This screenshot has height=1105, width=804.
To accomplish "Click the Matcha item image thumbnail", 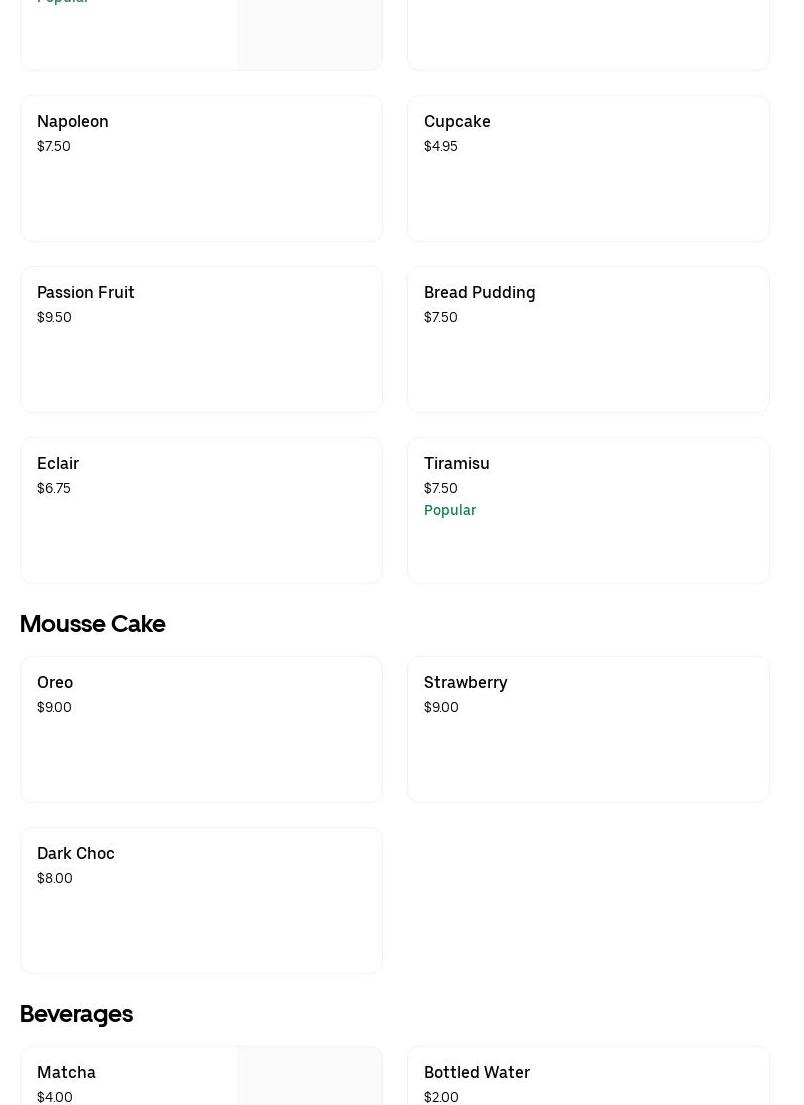I will [x=309, y=1076].
